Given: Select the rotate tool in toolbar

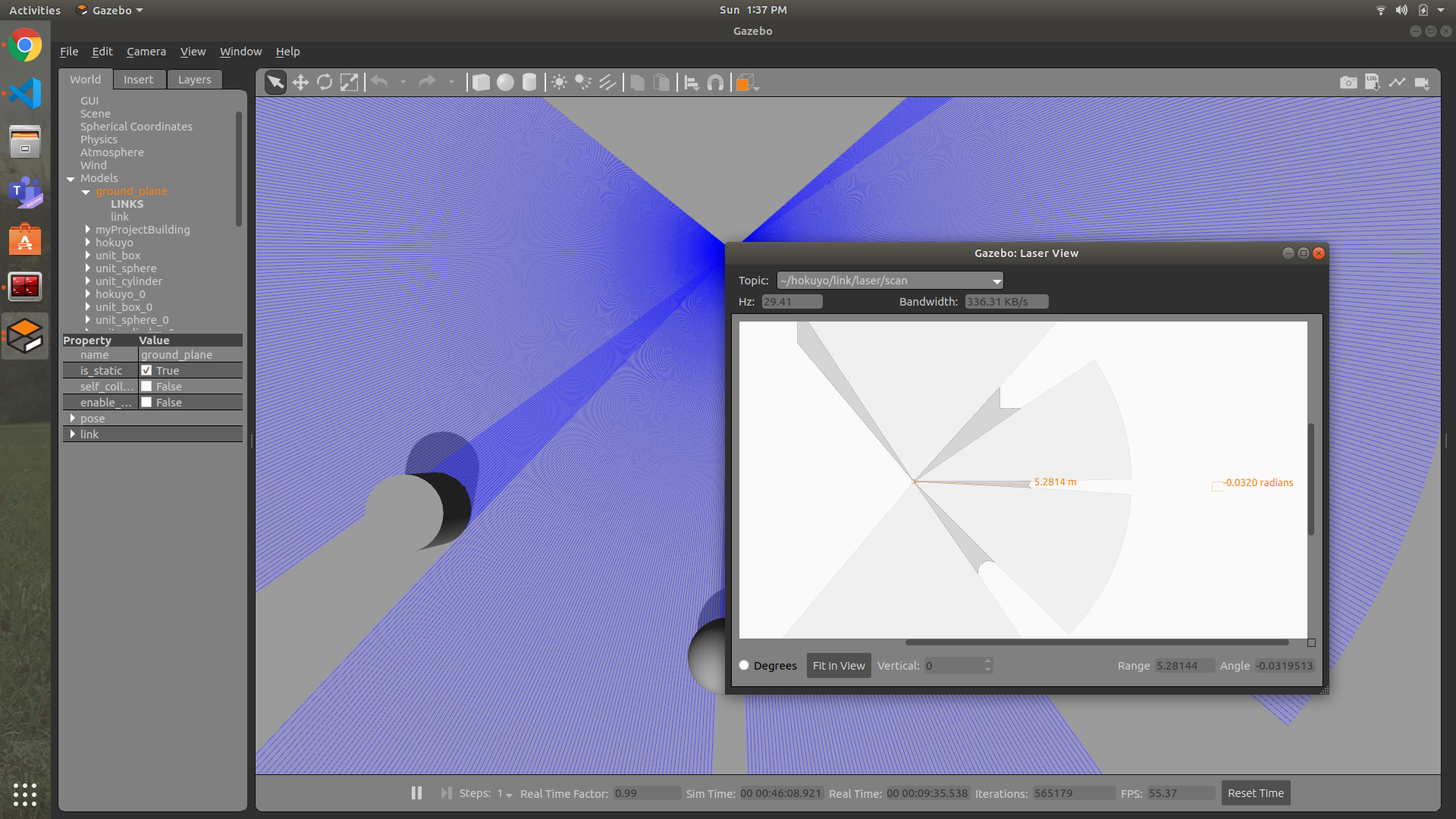Looking at the screenshot, I should tap(324, 82).
